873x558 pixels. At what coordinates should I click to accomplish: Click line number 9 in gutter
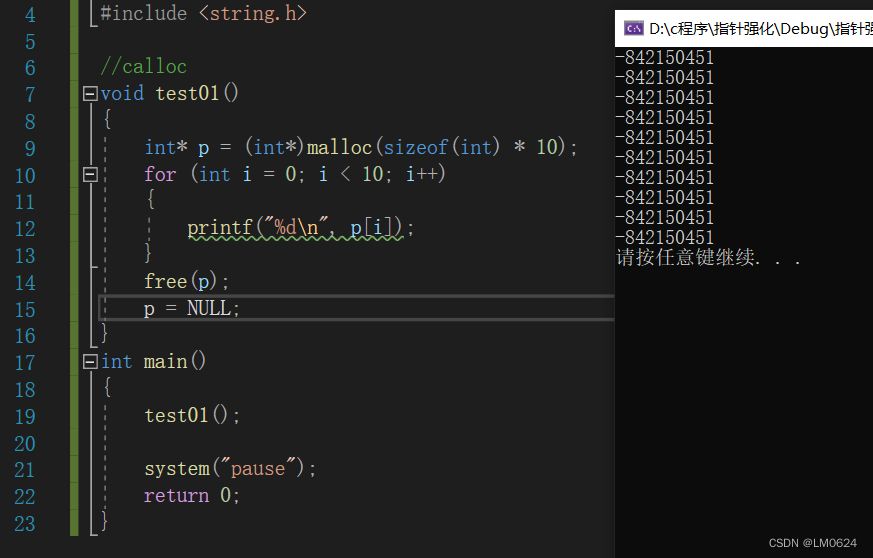pos(30,149)
